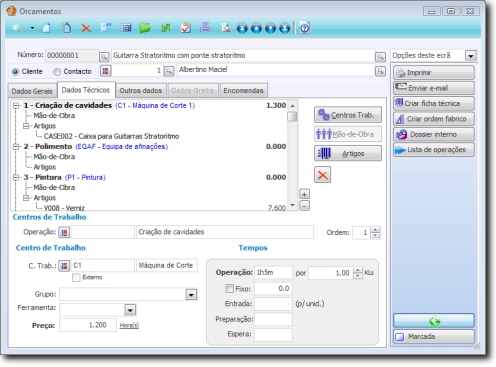Collapse the 3 - Pintura node

(16, 177)
